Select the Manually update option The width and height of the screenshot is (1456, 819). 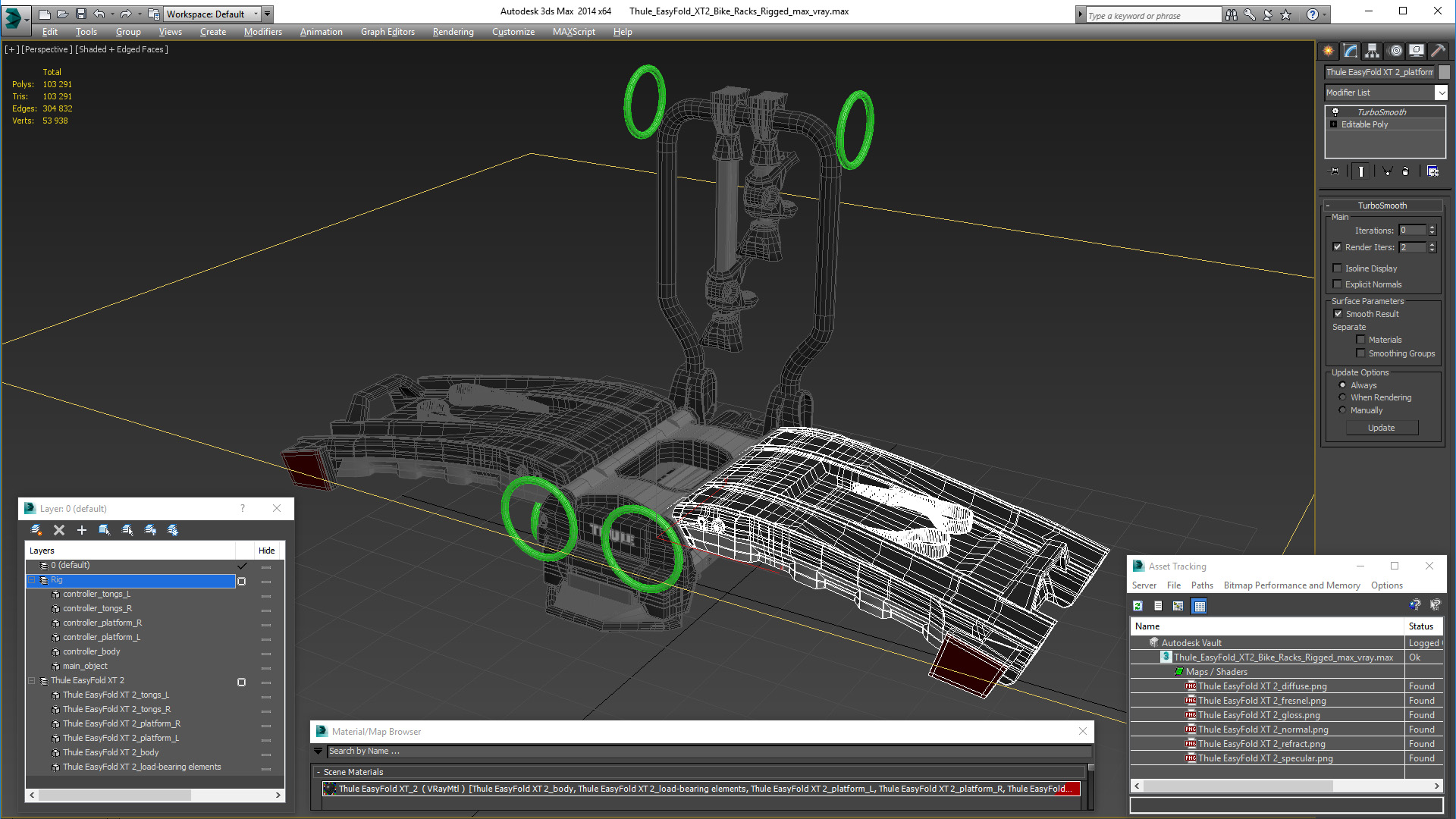(x=1342, y=410)
